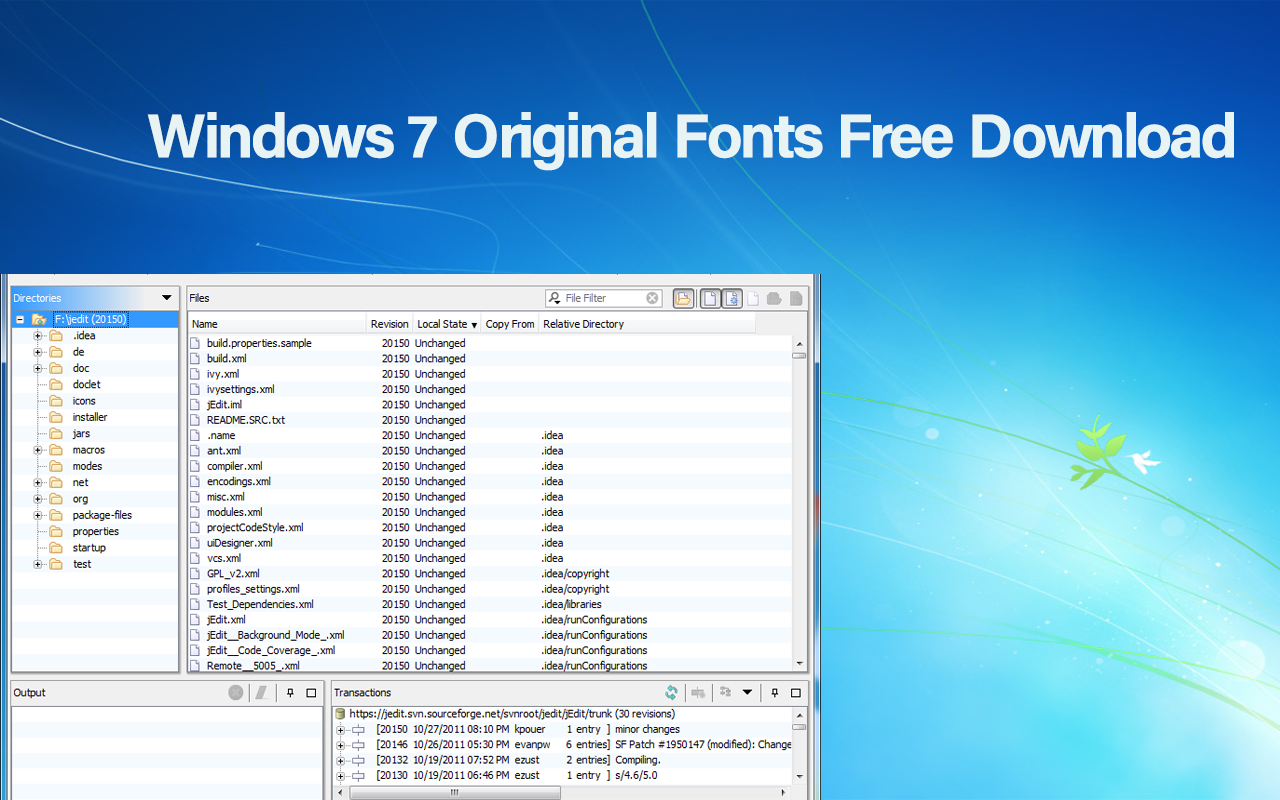Float the Output panel using the square icon
1280x800 pixels.
point(311,692)
